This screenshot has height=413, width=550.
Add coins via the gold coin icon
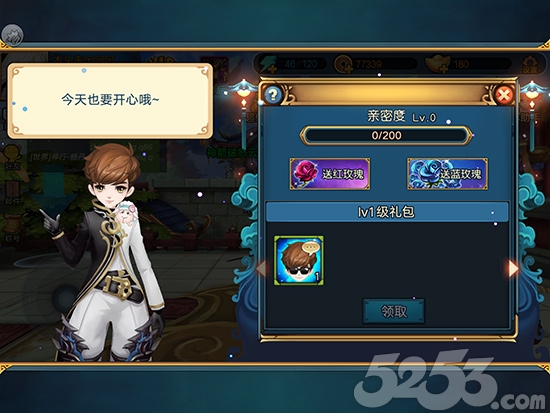[344, 65]
